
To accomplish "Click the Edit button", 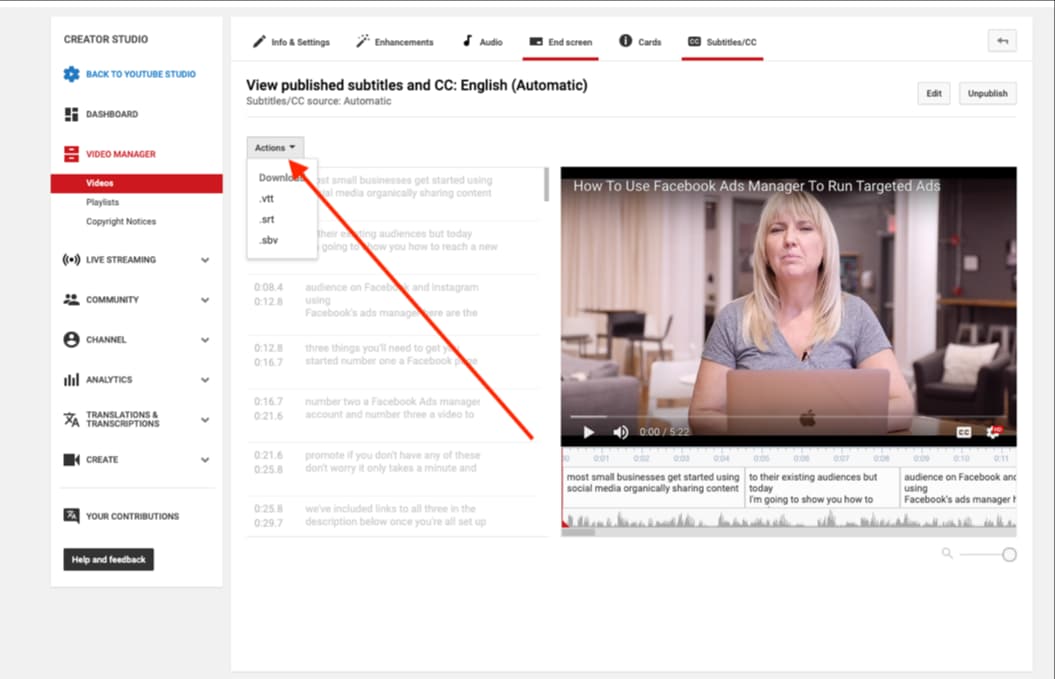I will coord(934,94).
